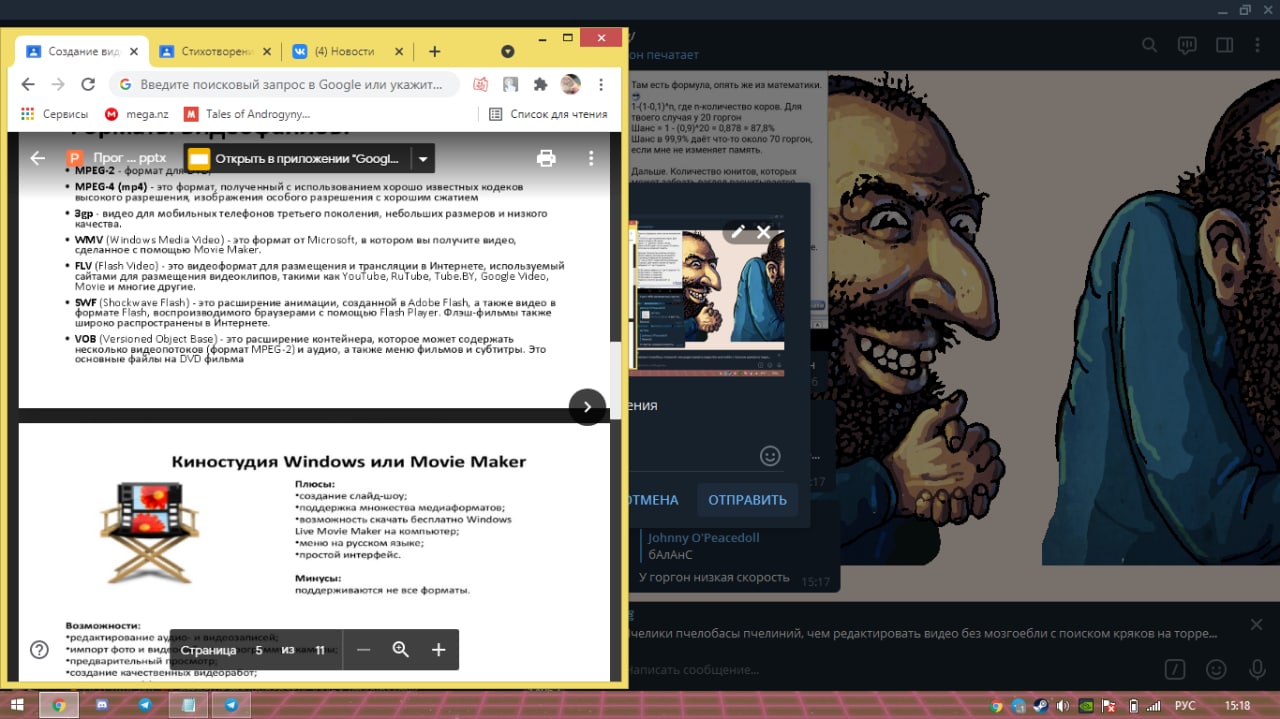Expand the open-with dropdown arrow in viewer
Image resolution: width=1280 pixels, height=719 pixels.
point(423,158)
